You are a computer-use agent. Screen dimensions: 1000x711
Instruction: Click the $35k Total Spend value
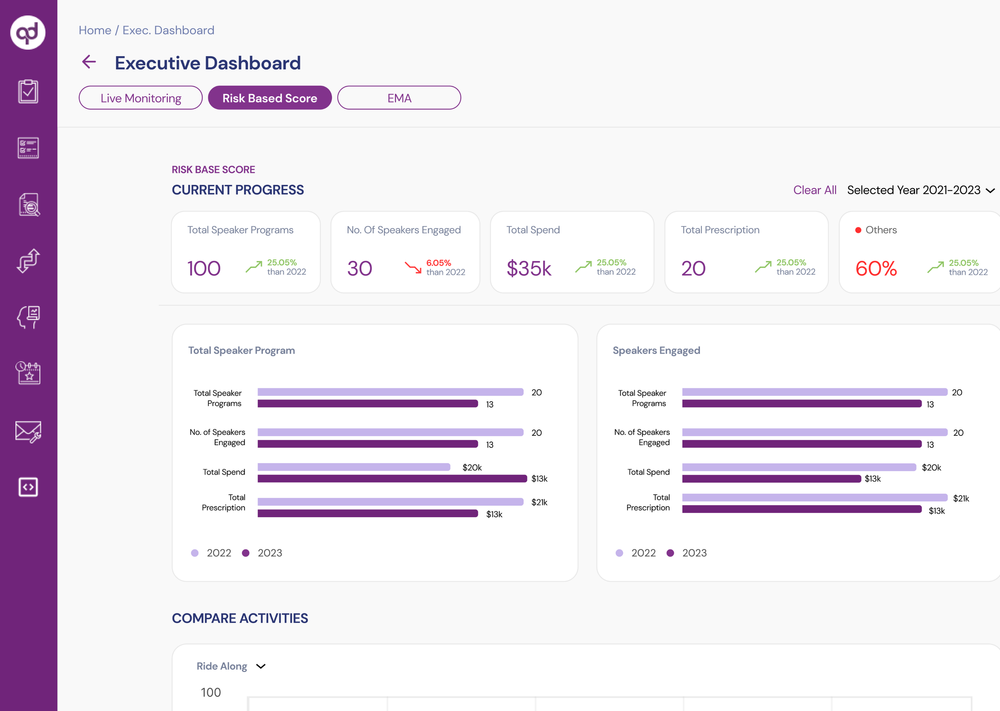[529, 268]
